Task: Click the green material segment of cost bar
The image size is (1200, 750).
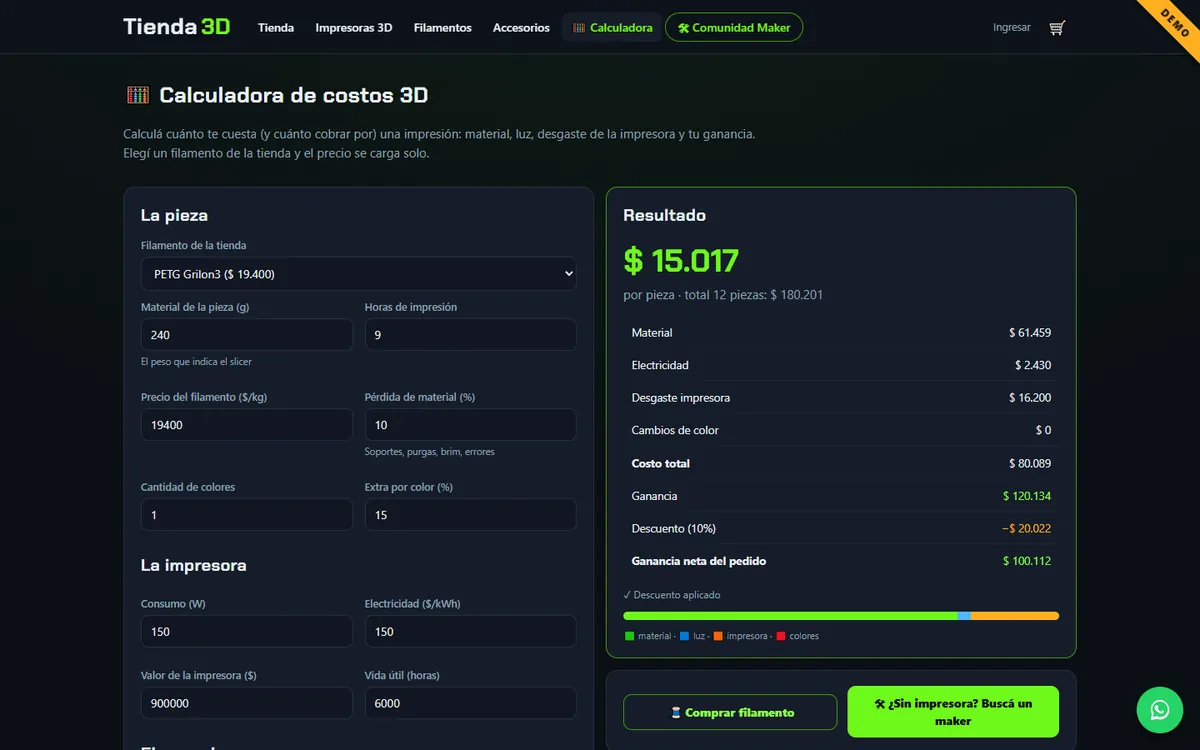Action: coord(790,616)
